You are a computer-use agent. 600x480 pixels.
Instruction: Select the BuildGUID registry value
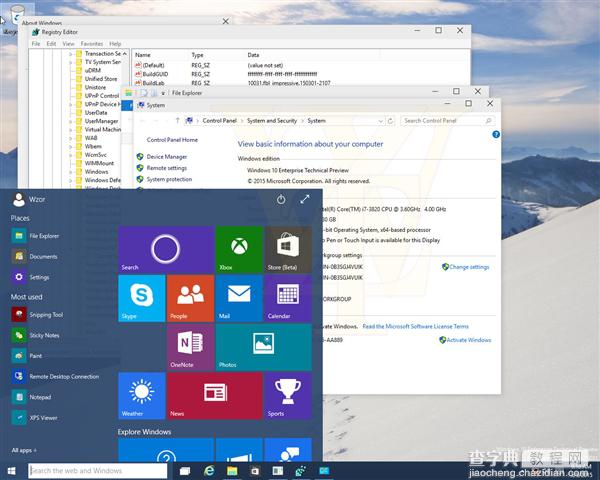(x=155, y=74)
